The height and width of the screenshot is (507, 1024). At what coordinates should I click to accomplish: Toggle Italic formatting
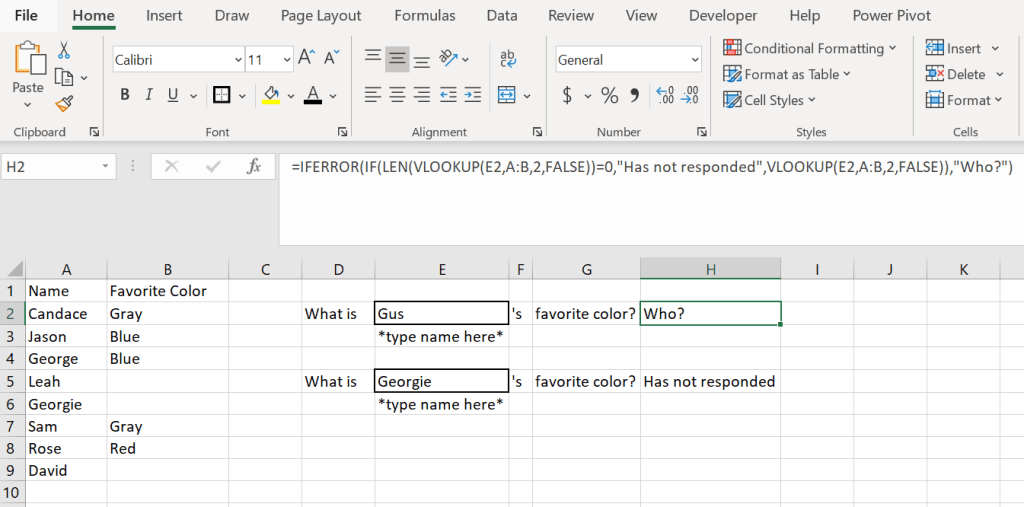click(149, 95)
